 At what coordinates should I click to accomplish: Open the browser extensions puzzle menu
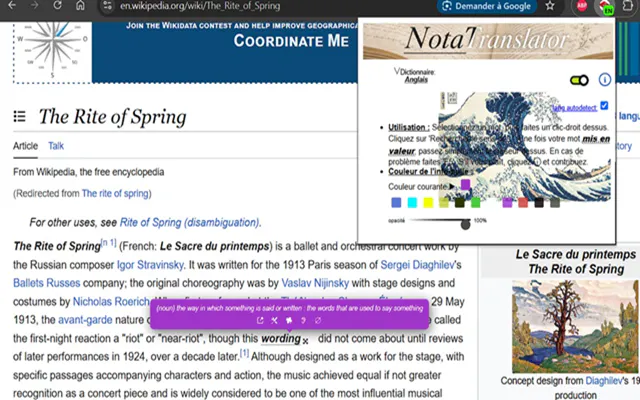click(x=628, y=6)
